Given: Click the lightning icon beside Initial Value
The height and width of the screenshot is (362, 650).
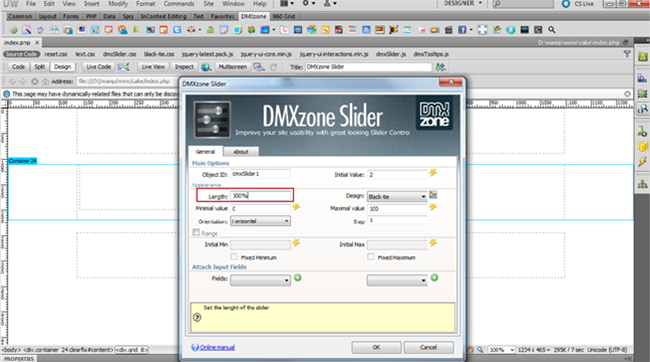Looking at the screenshot, I should [433, 172].
